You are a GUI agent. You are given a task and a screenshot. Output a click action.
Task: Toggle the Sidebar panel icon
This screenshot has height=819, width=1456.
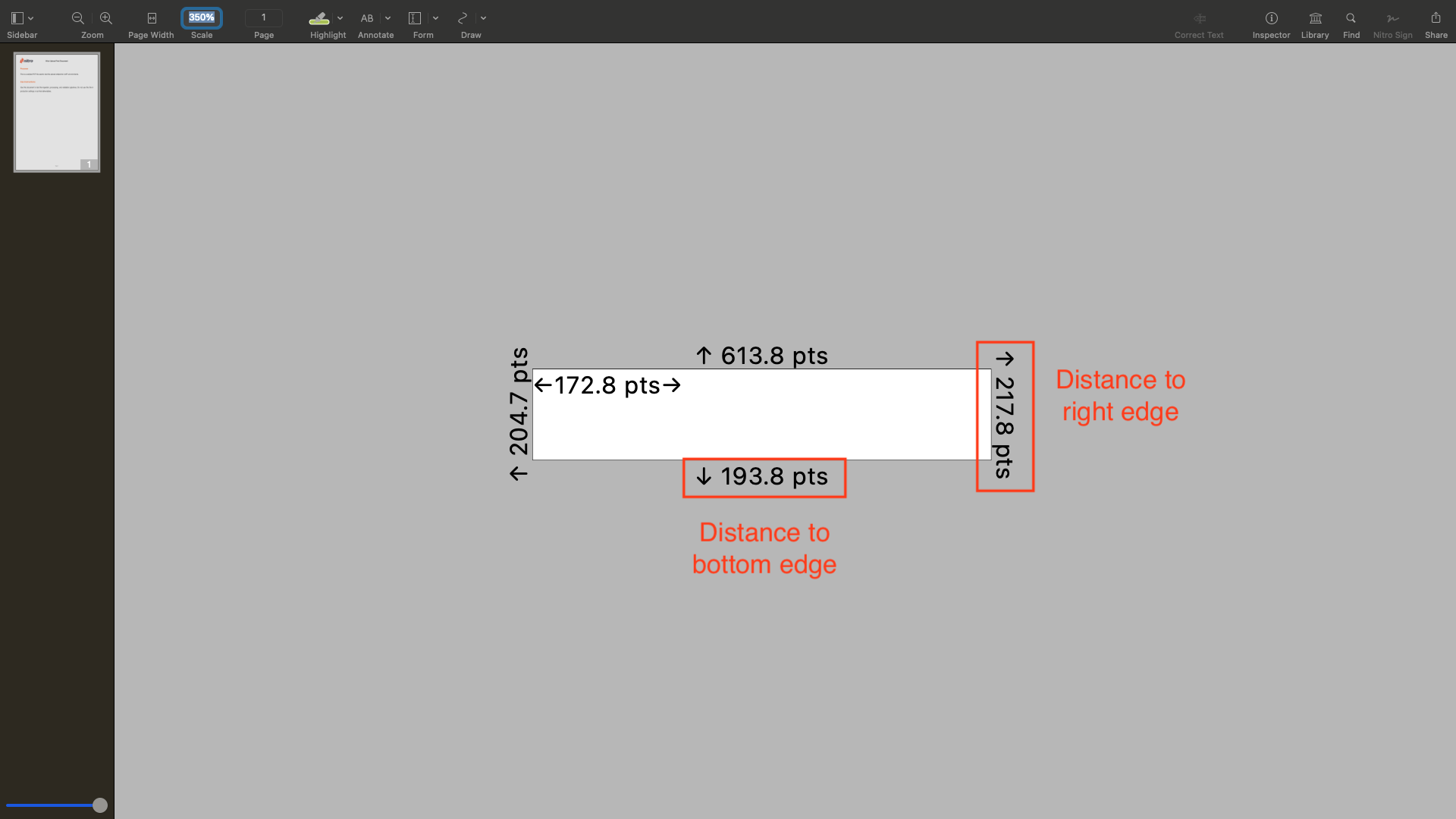point(17,18)
